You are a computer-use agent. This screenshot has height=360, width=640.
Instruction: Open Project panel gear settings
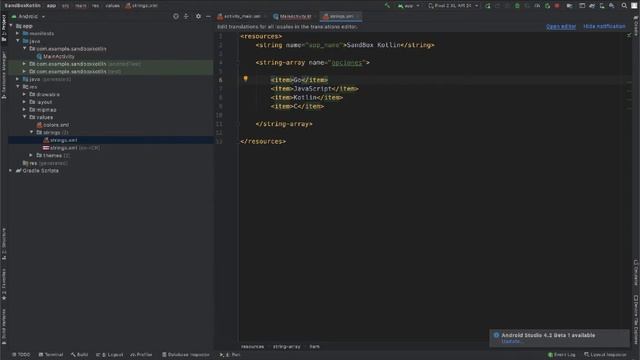coord(198,16)
